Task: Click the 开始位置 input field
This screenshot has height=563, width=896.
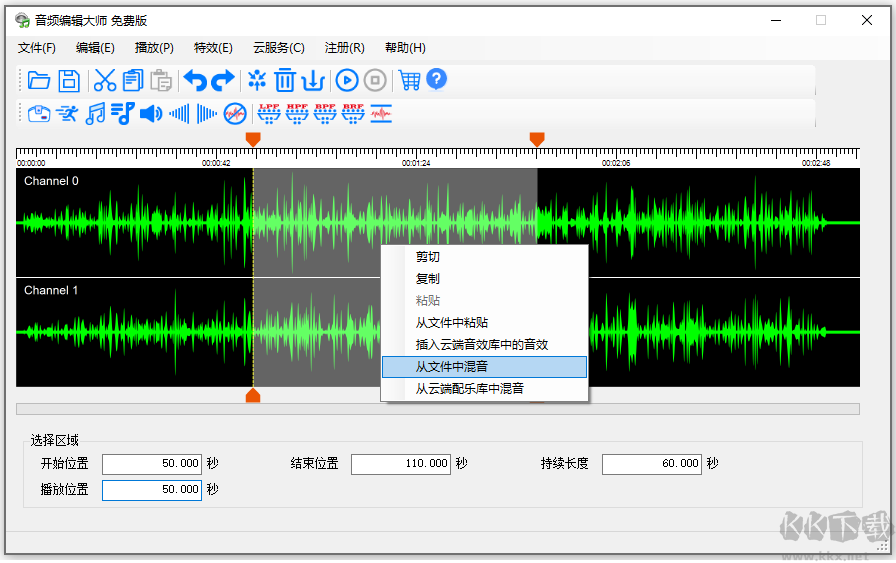Action: point(152,464)
